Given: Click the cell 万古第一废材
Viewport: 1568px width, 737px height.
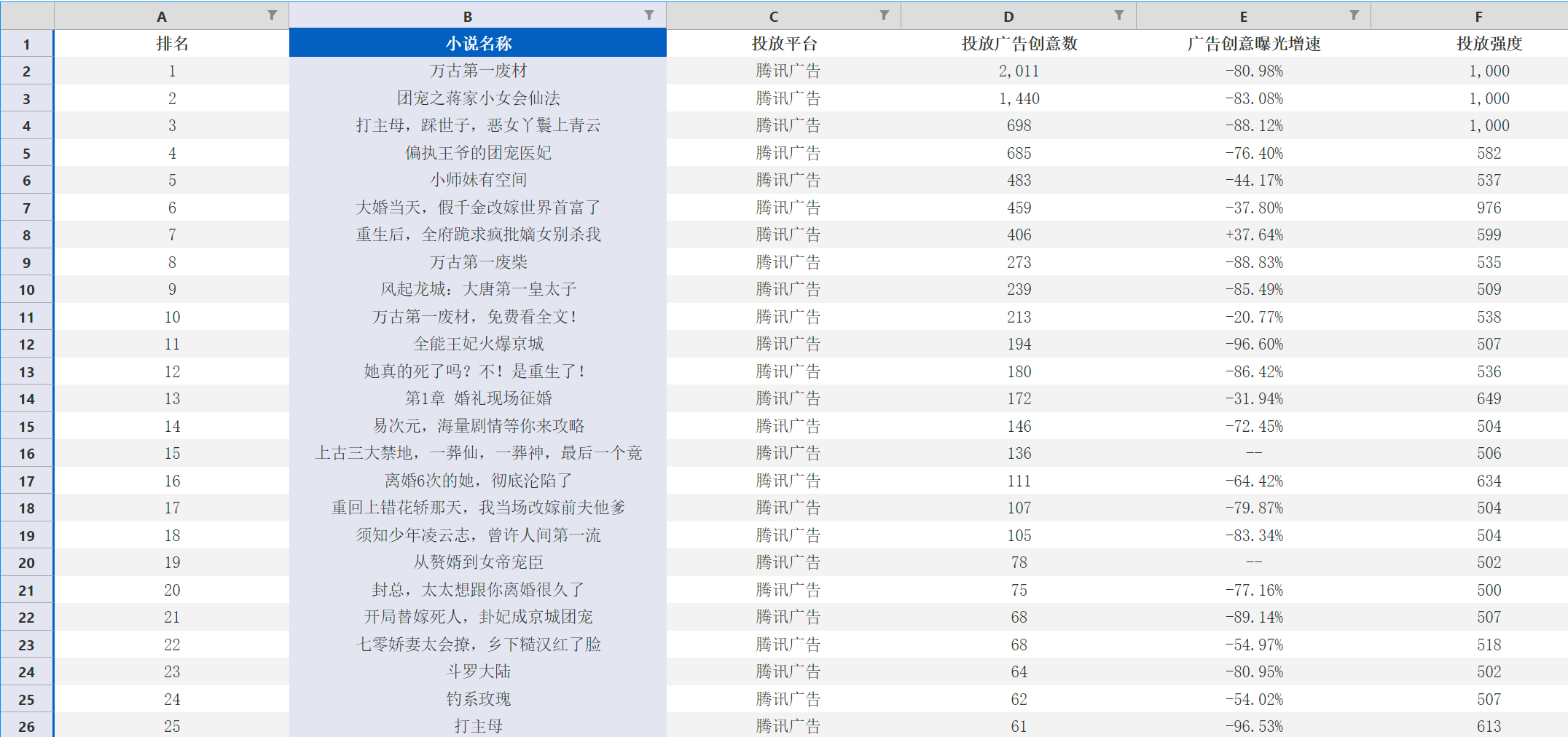Looking at the screenshot, I should click(x=478, y=71).
